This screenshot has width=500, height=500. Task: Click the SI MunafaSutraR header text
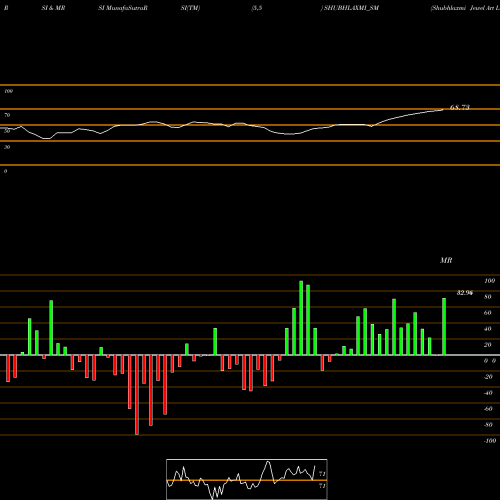pyautogui.click(x=123, y=8)
